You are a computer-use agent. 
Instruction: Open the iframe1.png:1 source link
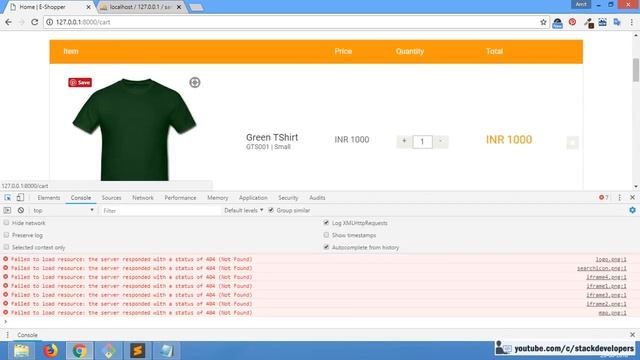tap(606, 286)
